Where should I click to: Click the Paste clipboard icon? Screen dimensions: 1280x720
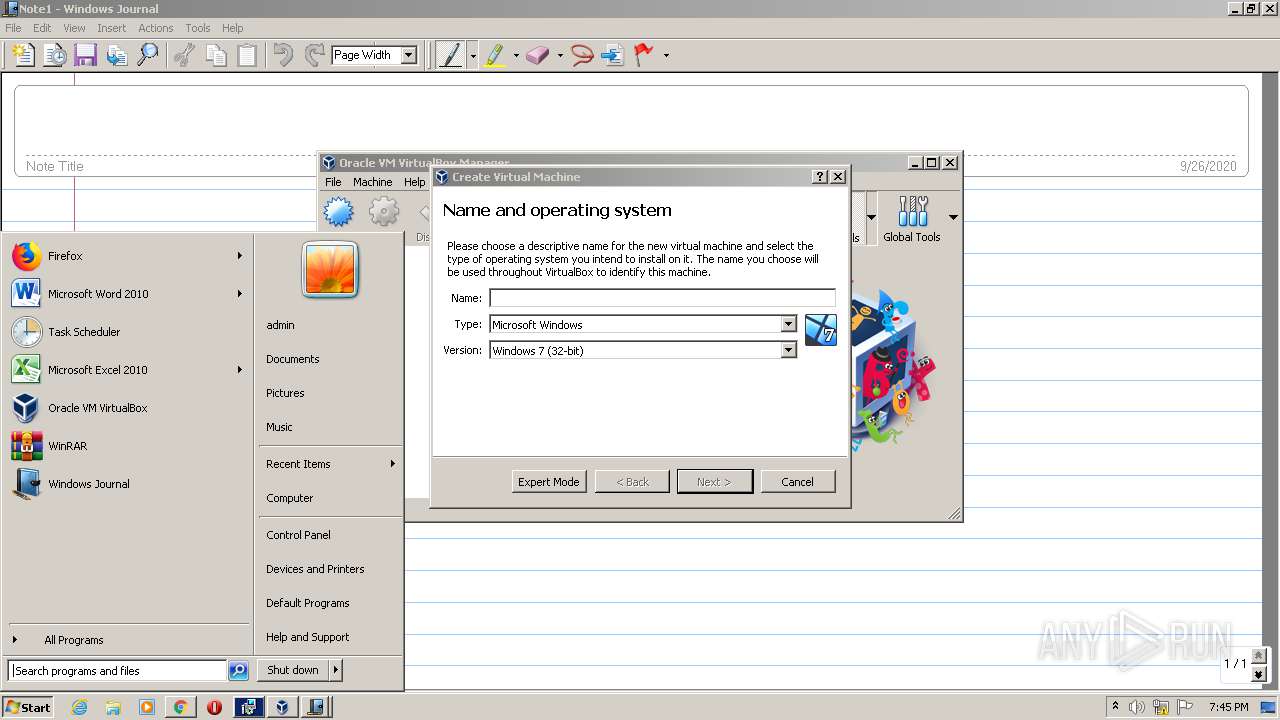pyautogui.click(x=246, y=55)
